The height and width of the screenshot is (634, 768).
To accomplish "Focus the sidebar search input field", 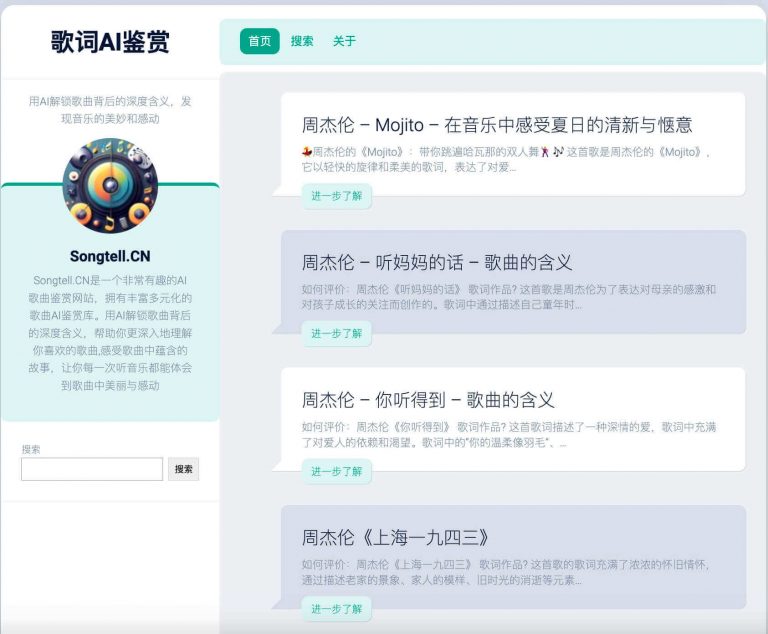I will click(x=92, y=469).
